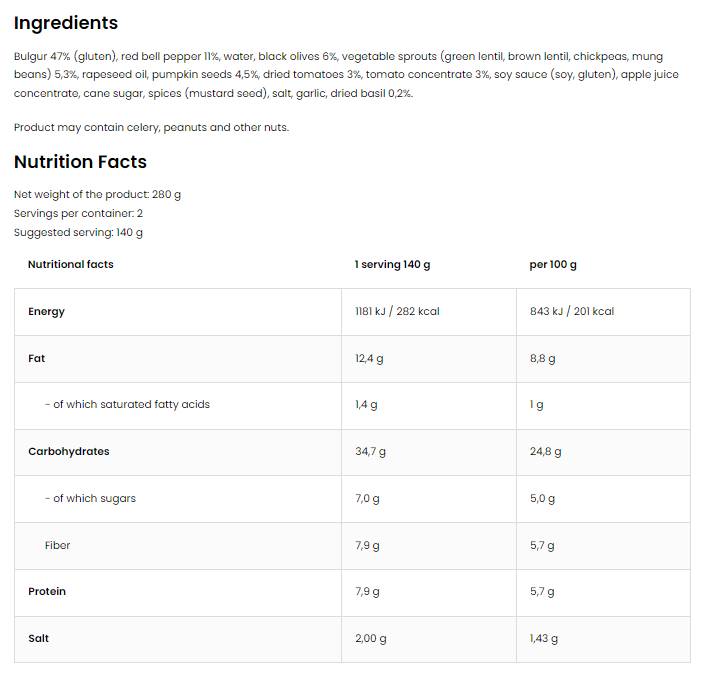Click the Fiber row label

(57, 546)
